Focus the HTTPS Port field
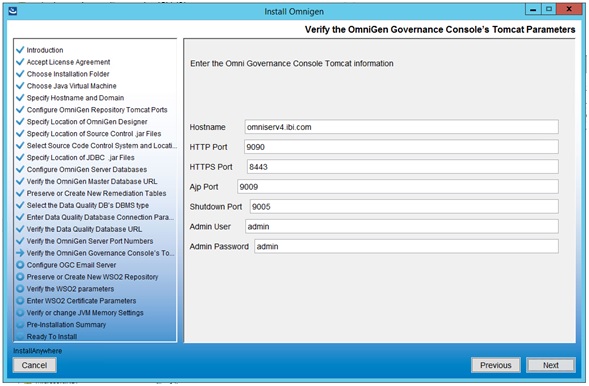 point(403,167)
